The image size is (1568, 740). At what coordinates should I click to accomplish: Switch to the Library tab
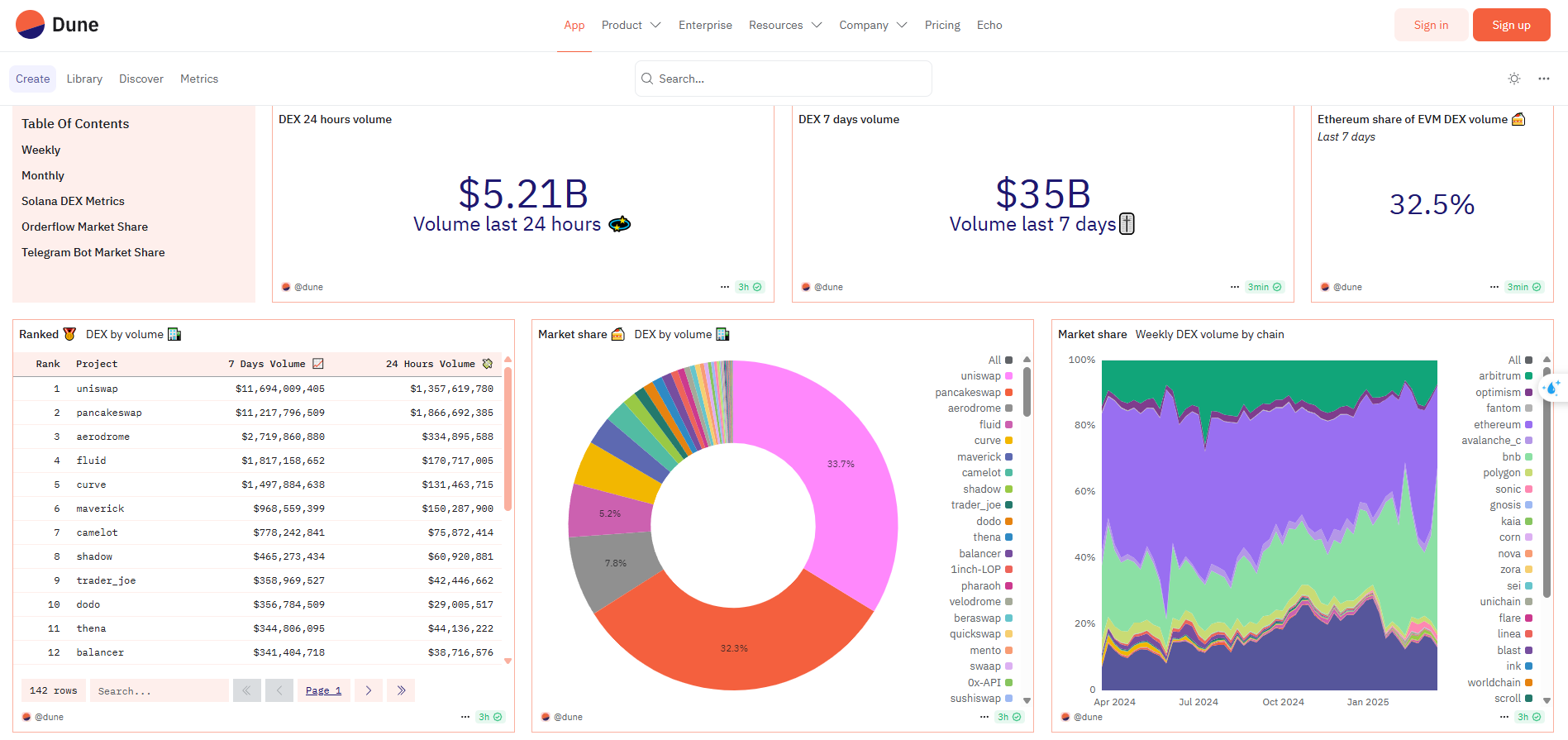(x=84, y=79)
